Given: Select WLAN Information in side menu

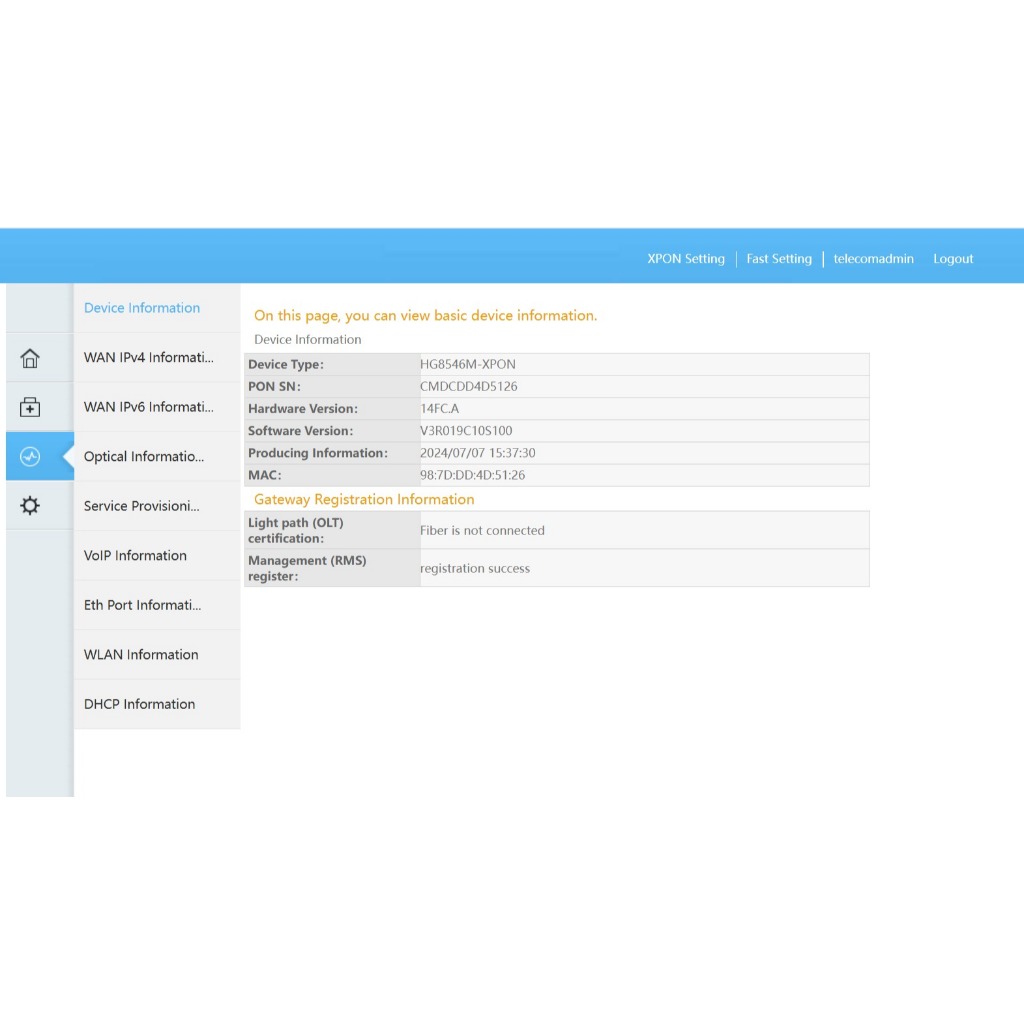Looking at the screenshot, I should pos(141,655).
